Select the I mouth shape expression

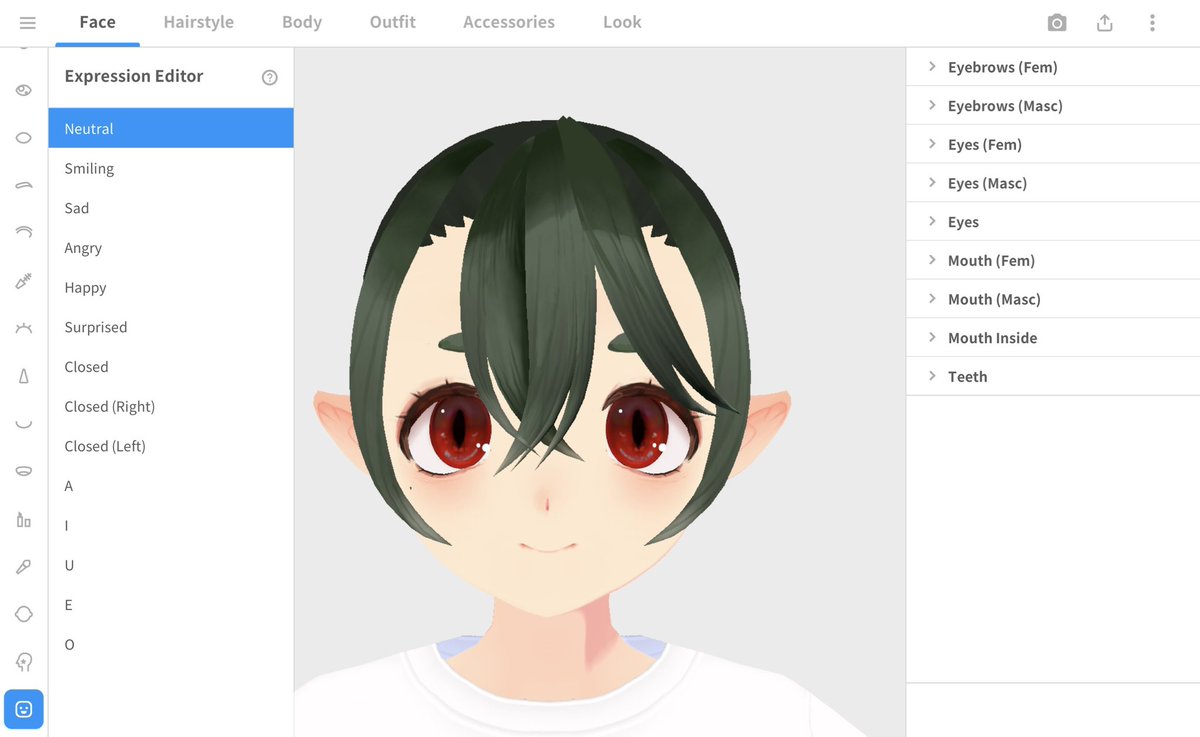click(x=171, y=525)
